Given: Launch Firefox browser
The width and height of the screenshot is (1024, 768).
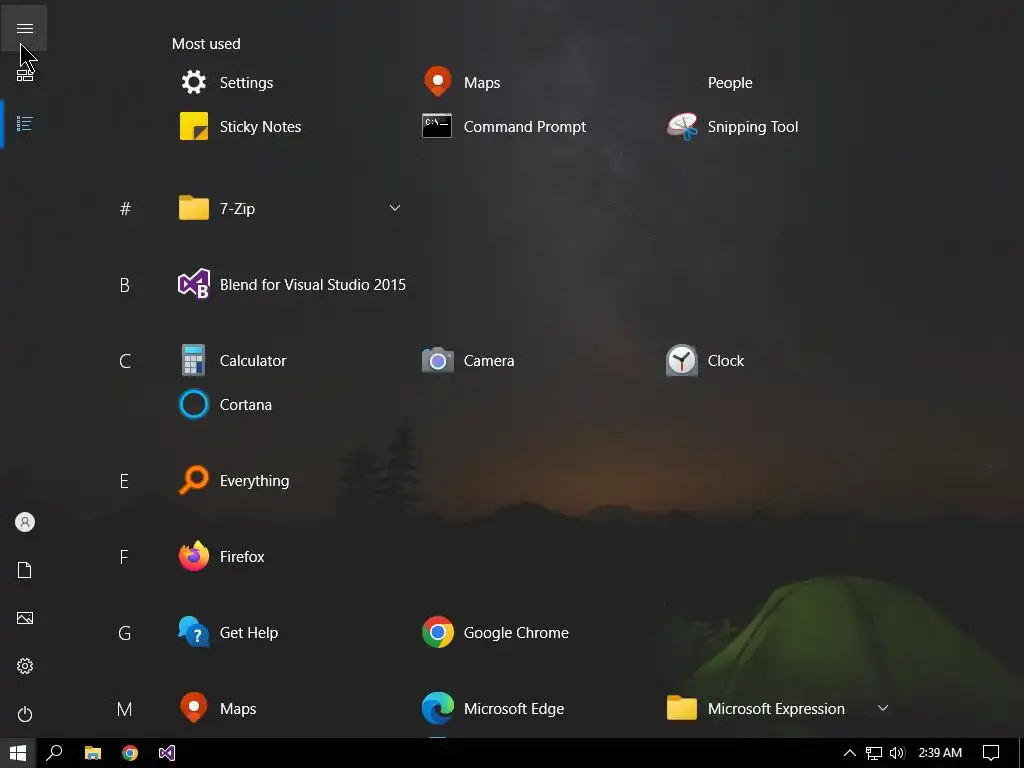Looking at the screenshot, I should pos(222,556).
